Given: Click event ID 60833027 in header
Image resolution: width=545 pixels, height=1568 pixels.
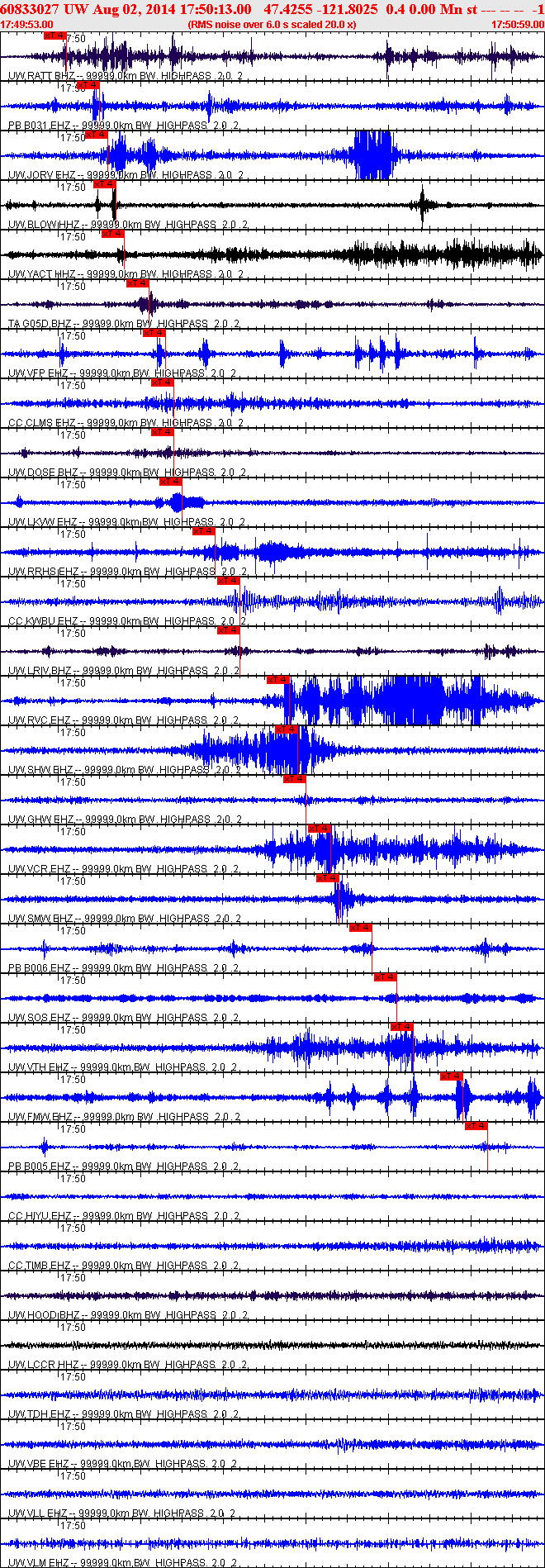Looking at the screenshot, I should click(x=30, y=9).
